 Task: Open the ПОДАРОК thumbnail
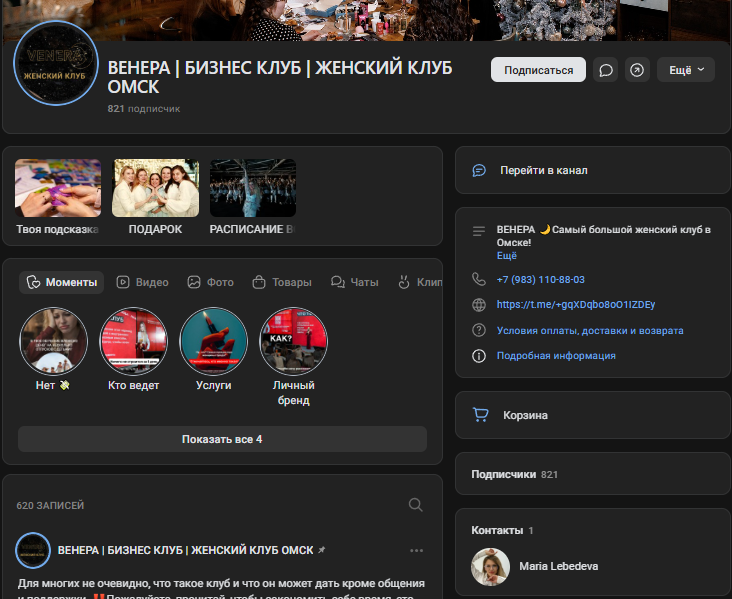coord(155,188)
